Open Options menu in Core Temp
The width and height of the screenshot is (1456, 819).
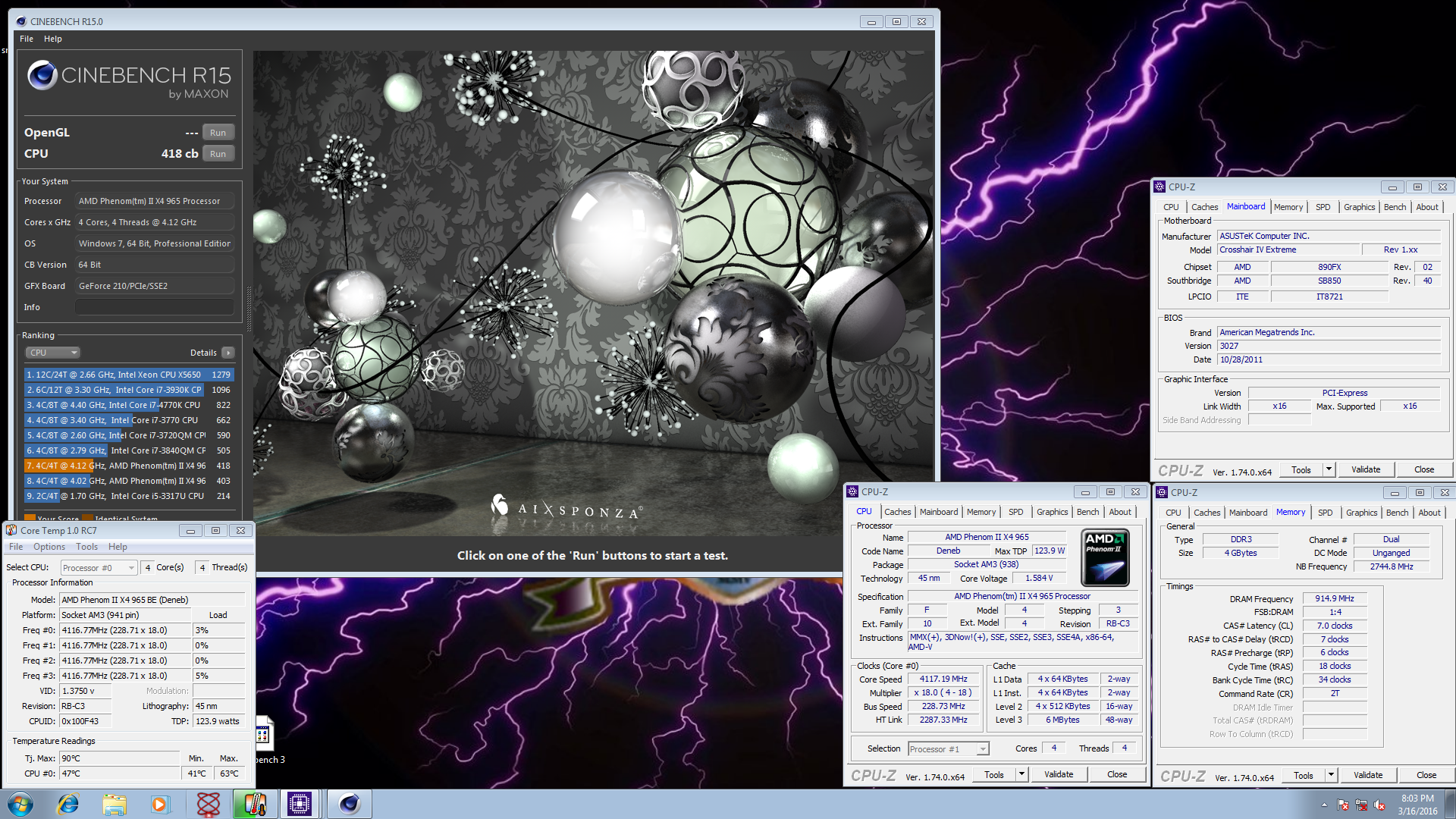click(x=49, y=547)
